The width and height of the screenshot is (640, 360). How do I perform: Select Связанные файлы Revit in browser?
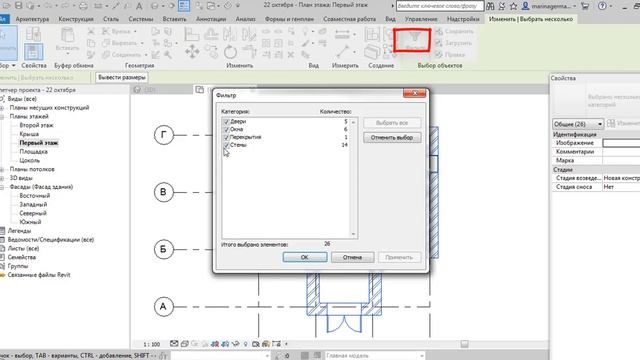[x=39, y=275]
